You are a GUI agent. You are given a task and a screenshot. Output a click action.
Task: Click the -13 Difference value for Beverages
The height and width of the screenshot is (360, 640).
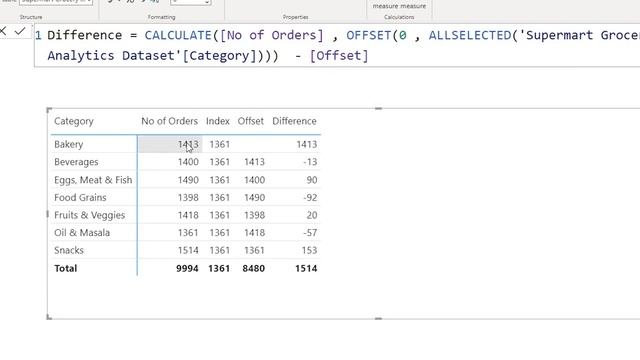(x=310, y=162)
